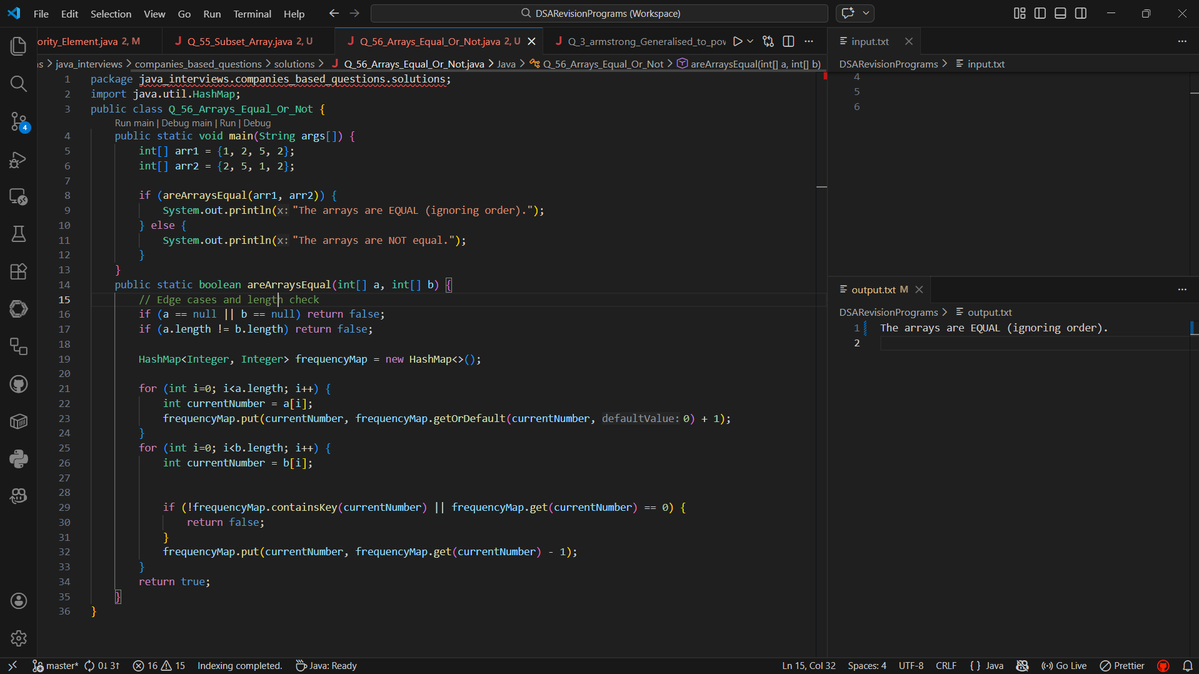This screenshot has height=674, width=1199.
Task: Click 'Debug main' CodeLens link
Action: [x=187, y=122]
